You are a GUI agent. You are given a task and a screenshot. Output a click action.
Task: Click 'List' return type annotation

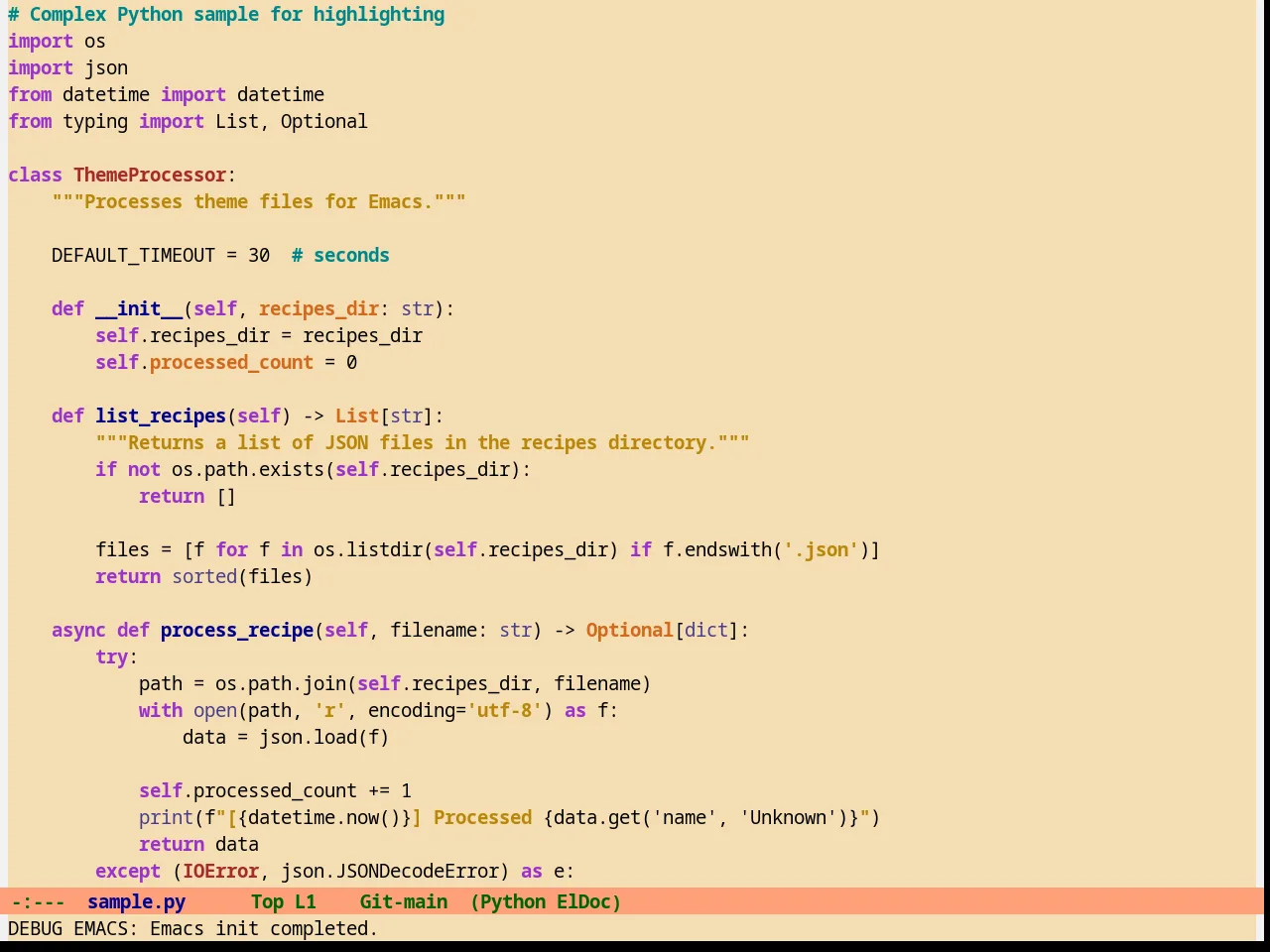[x=357, y=416]
